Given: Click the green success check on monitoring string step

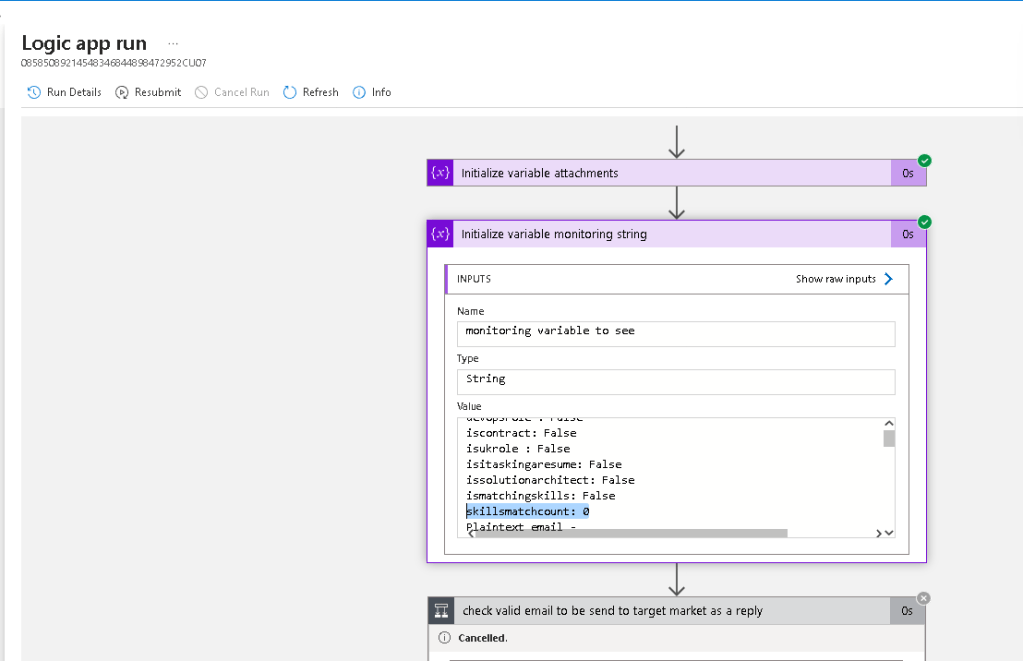Looking at the screenshot, I should coord(924,222).
